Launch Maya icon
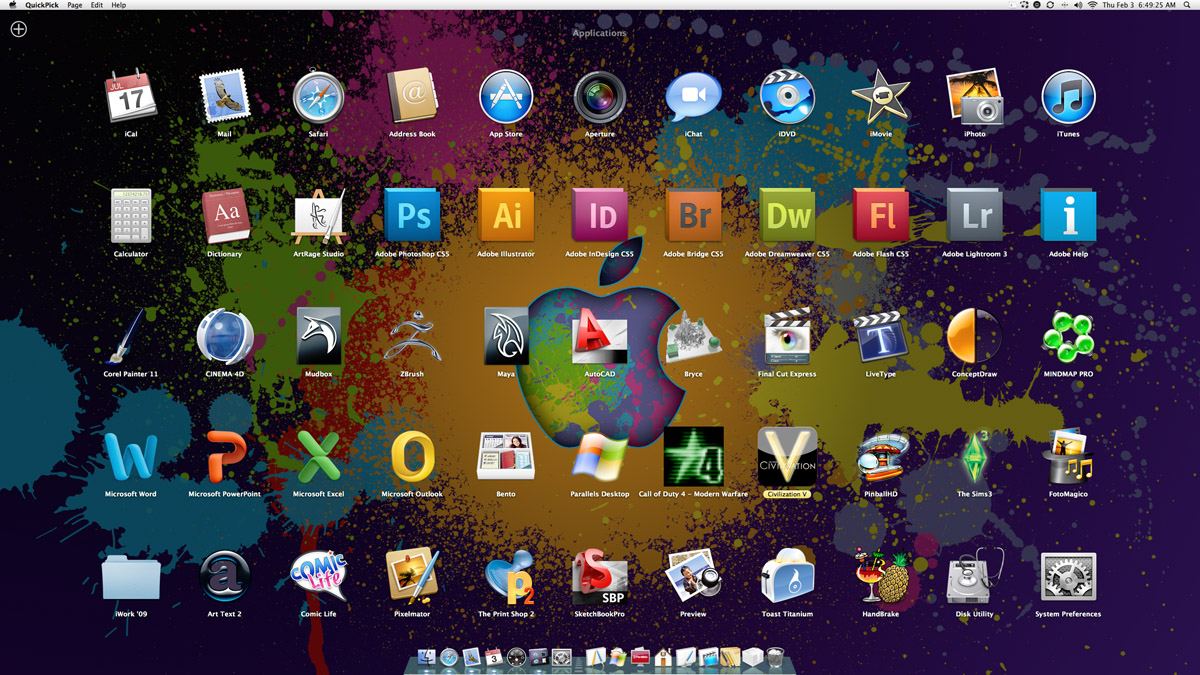The width and height of the screenshot is (1200, 675). click(x=506, y=337)
